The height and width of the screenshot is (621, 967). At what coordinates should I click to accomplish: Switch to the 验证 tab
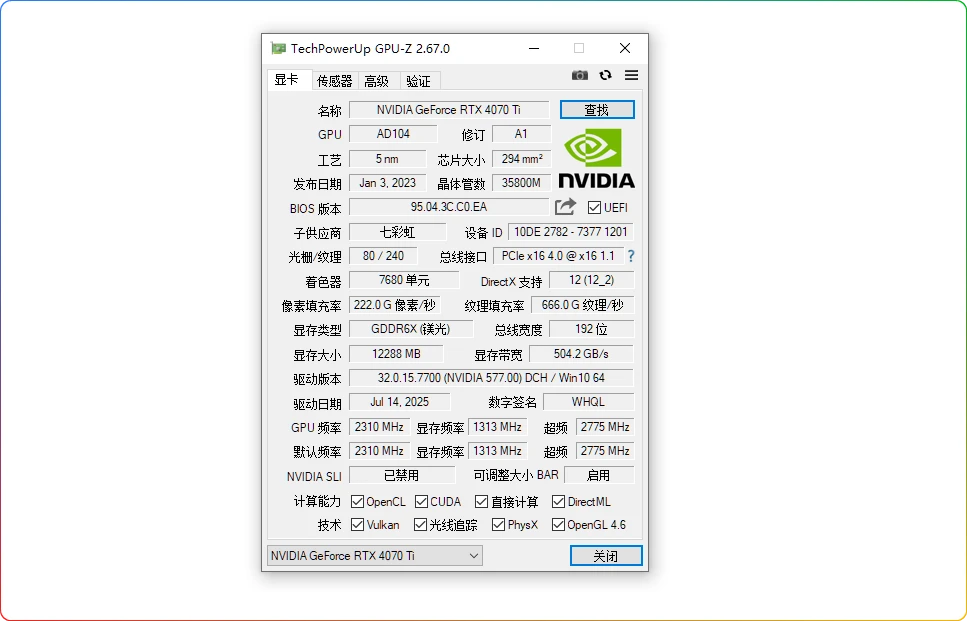pos(419,81)
